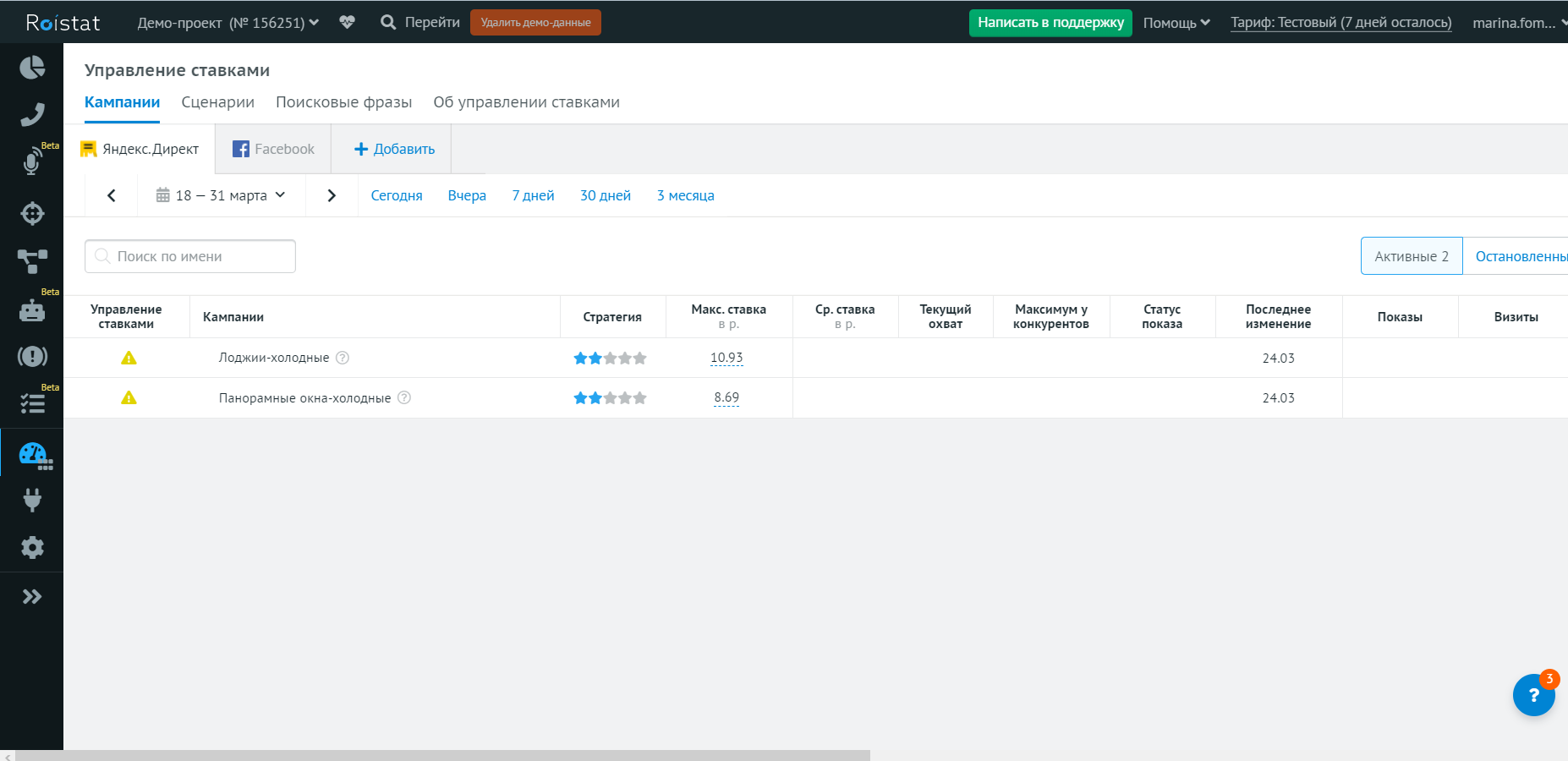Expand the Помощь dropdown menu

[1176, 23]
